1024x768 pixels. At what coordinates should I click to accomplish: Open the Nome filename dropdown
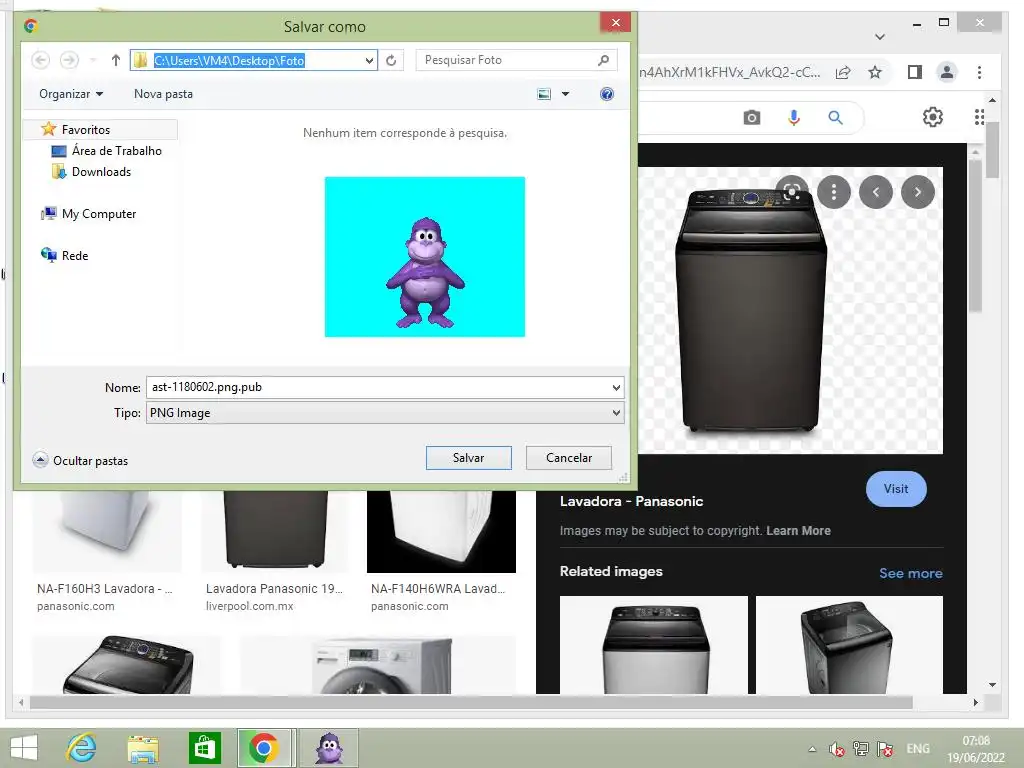point(616,388)
